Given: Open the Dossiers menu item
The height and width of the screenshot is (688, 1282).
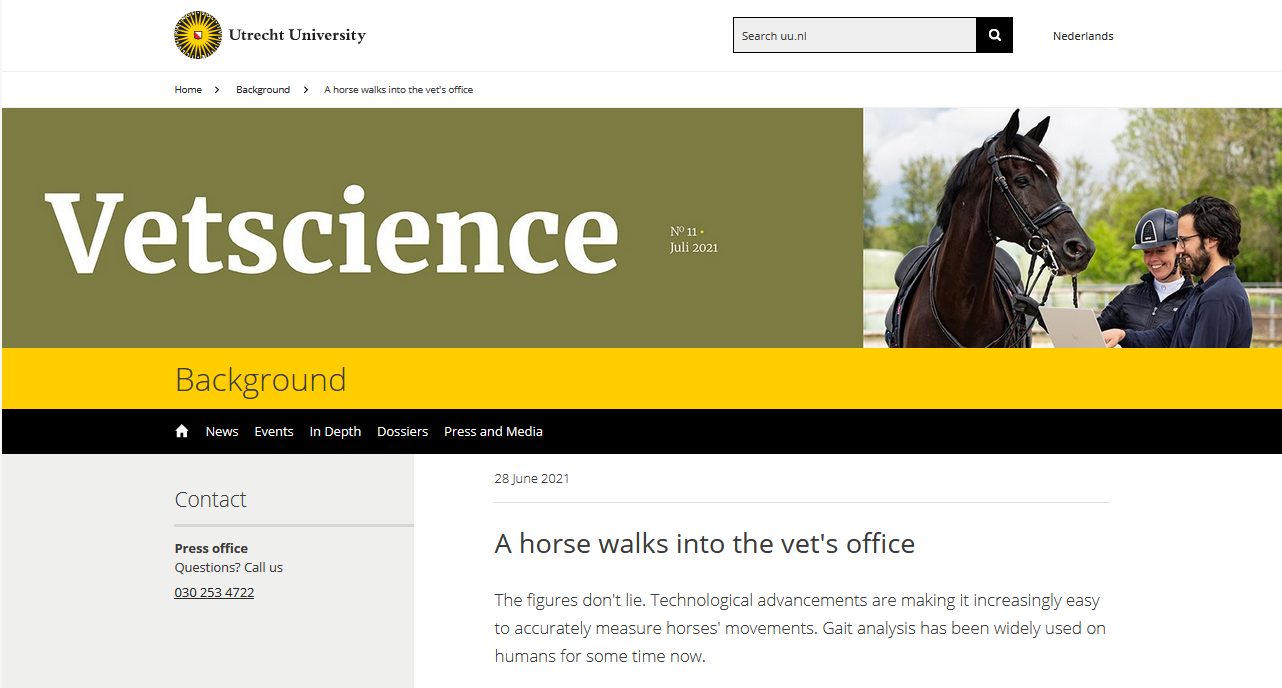Looking at the screenshot, I should [402, 432].
